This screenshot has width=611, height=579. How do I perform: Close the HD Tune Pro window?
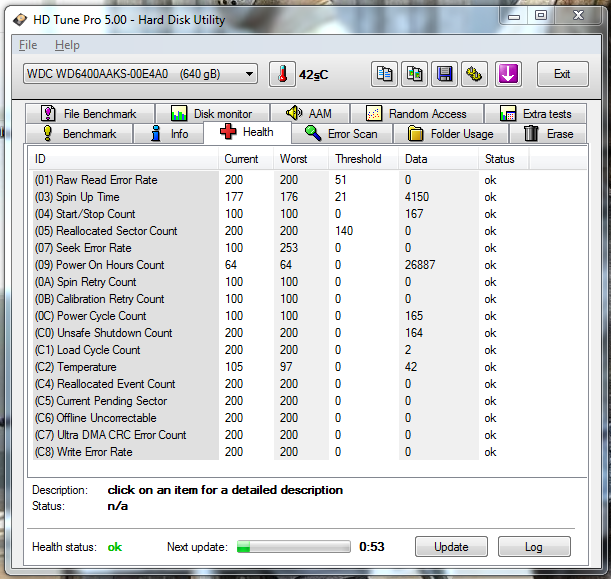click(578, 16)
